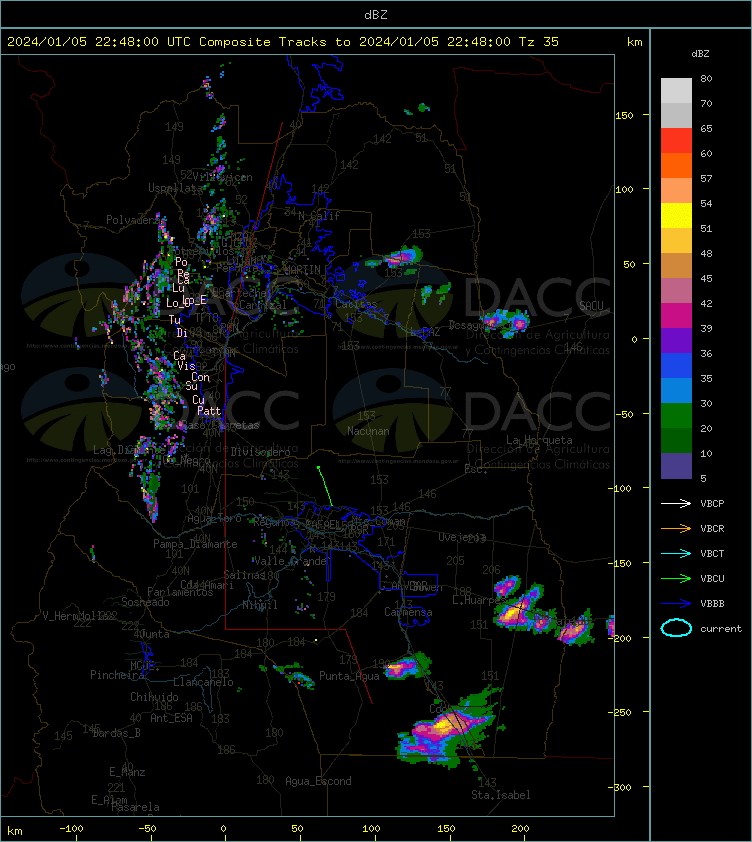Click the 'km' label in the header bar
Image resolution: width=752 pixels, height=842 pixels.
(x=635, y=42)
